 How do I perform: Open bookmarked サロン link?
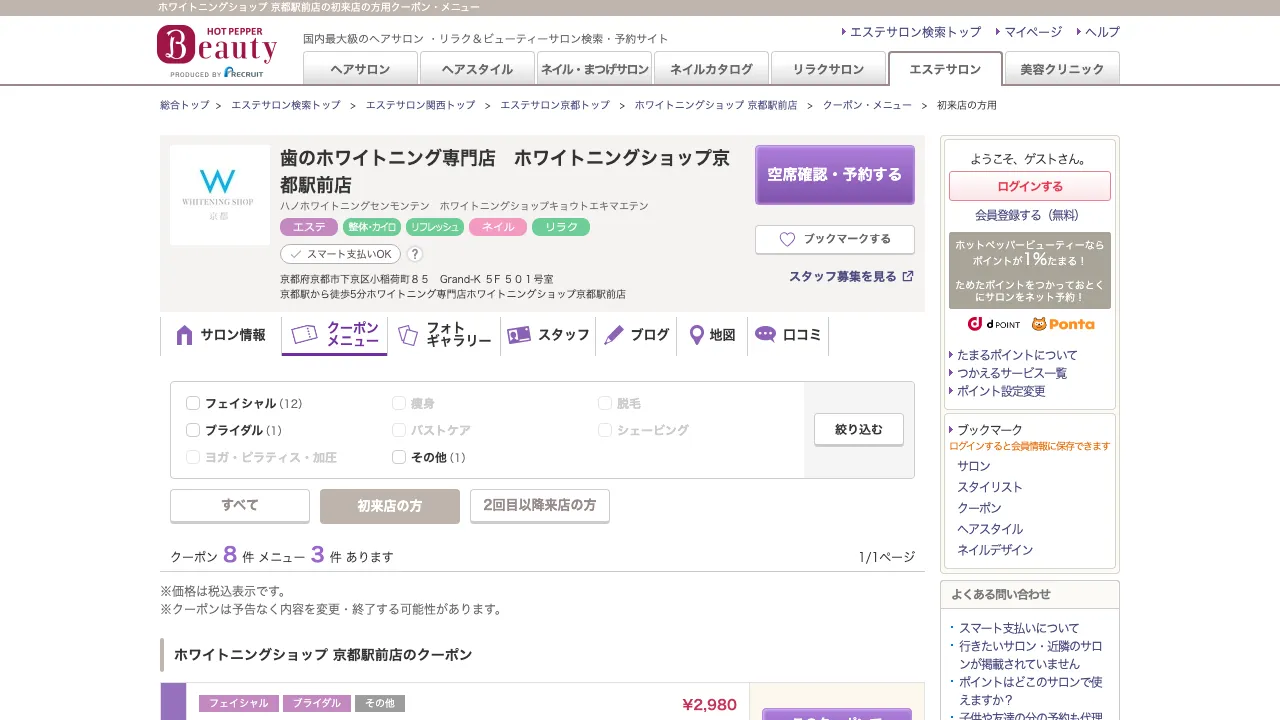tap(974, 466)
